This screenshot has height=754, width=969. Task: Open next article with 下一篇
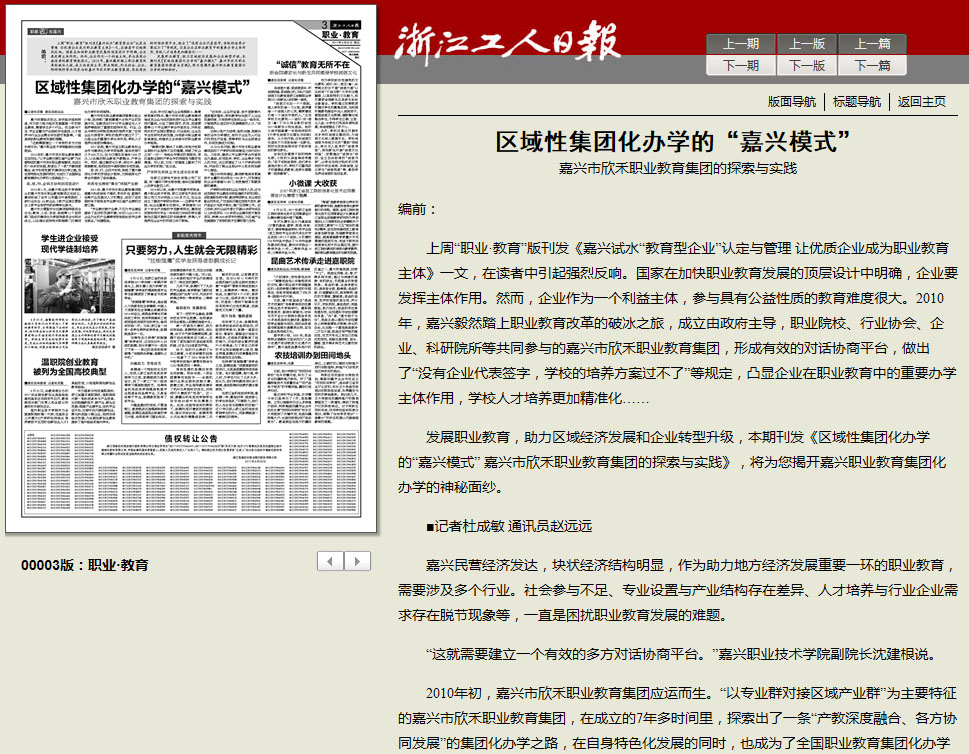click(872, 65)
